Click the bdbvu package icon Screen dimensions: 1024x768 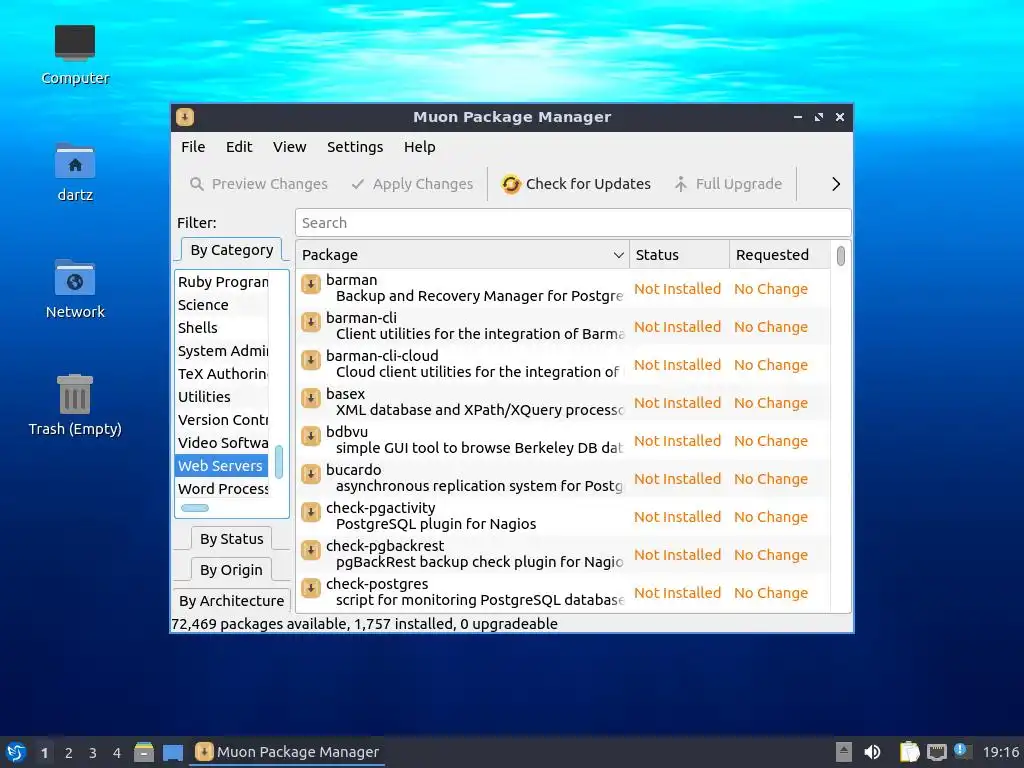click(311, 436)
